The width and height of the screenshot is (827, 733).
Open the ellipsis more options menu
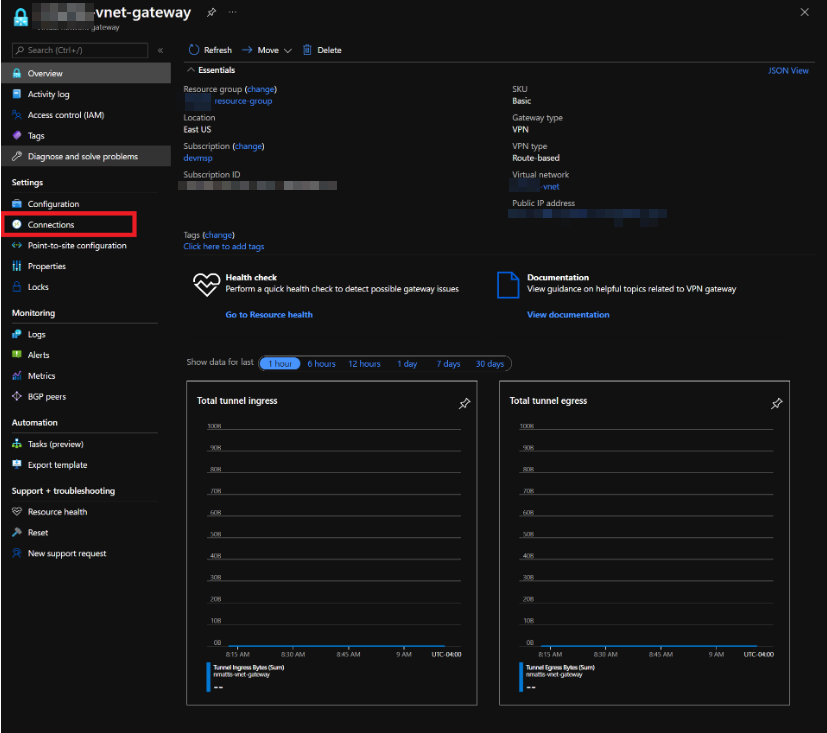click(233, 13)
